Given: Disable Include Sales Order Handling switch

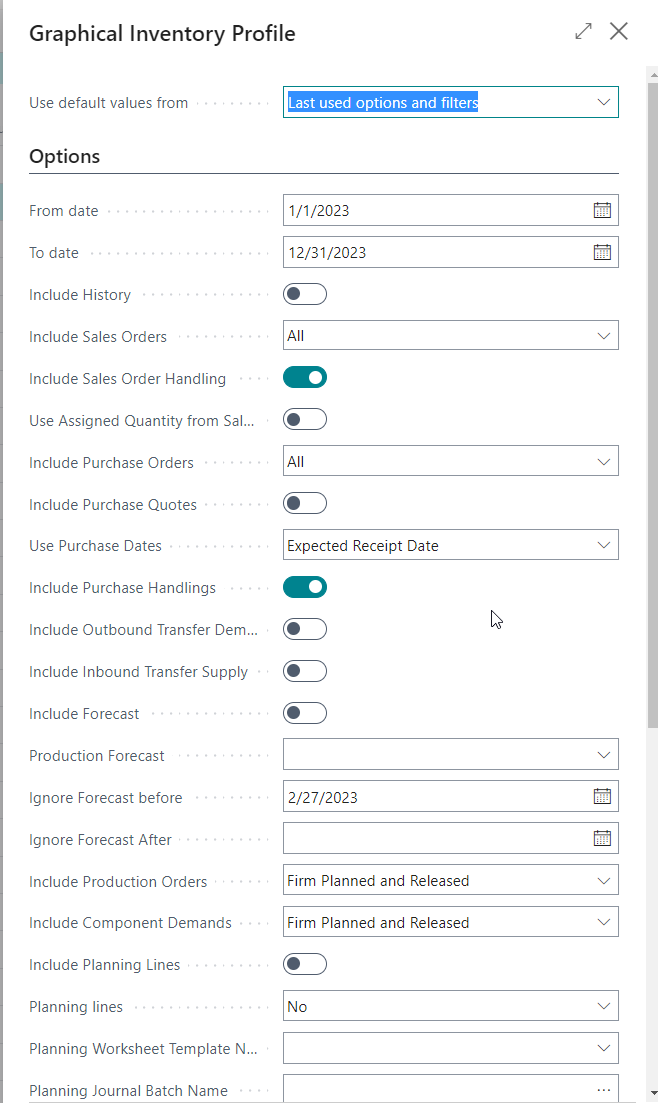Looking at the screenshot, I should coord(305,378).
